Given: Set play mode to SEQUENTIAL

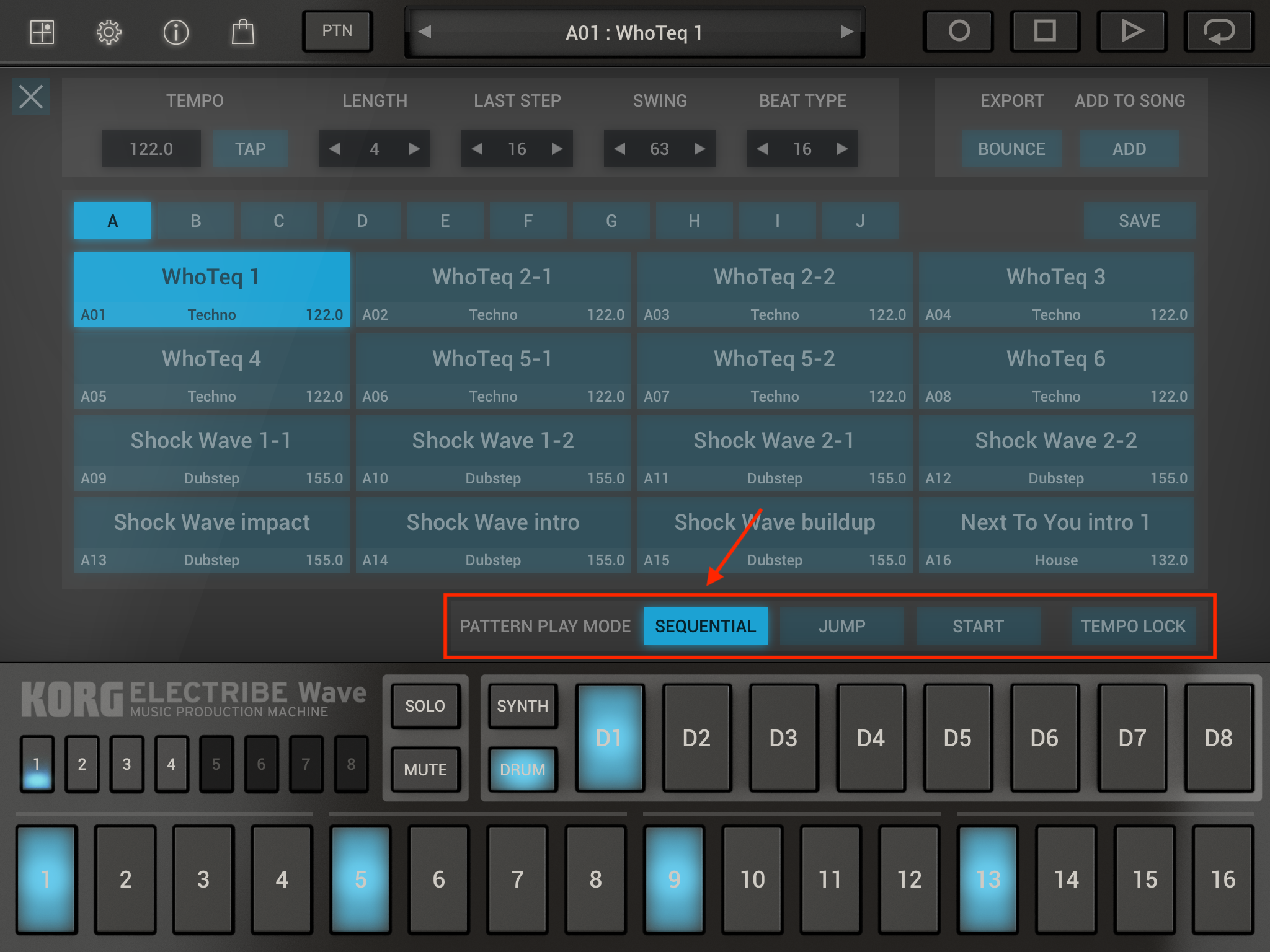Looking at the screenshot, I should tap(706, 626).
